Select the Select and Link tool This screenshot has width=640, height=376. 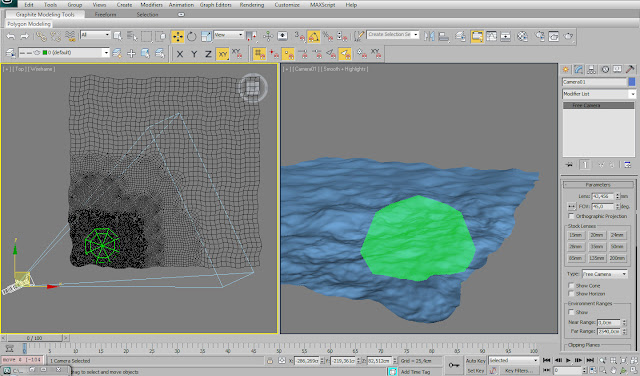point(41,36)
